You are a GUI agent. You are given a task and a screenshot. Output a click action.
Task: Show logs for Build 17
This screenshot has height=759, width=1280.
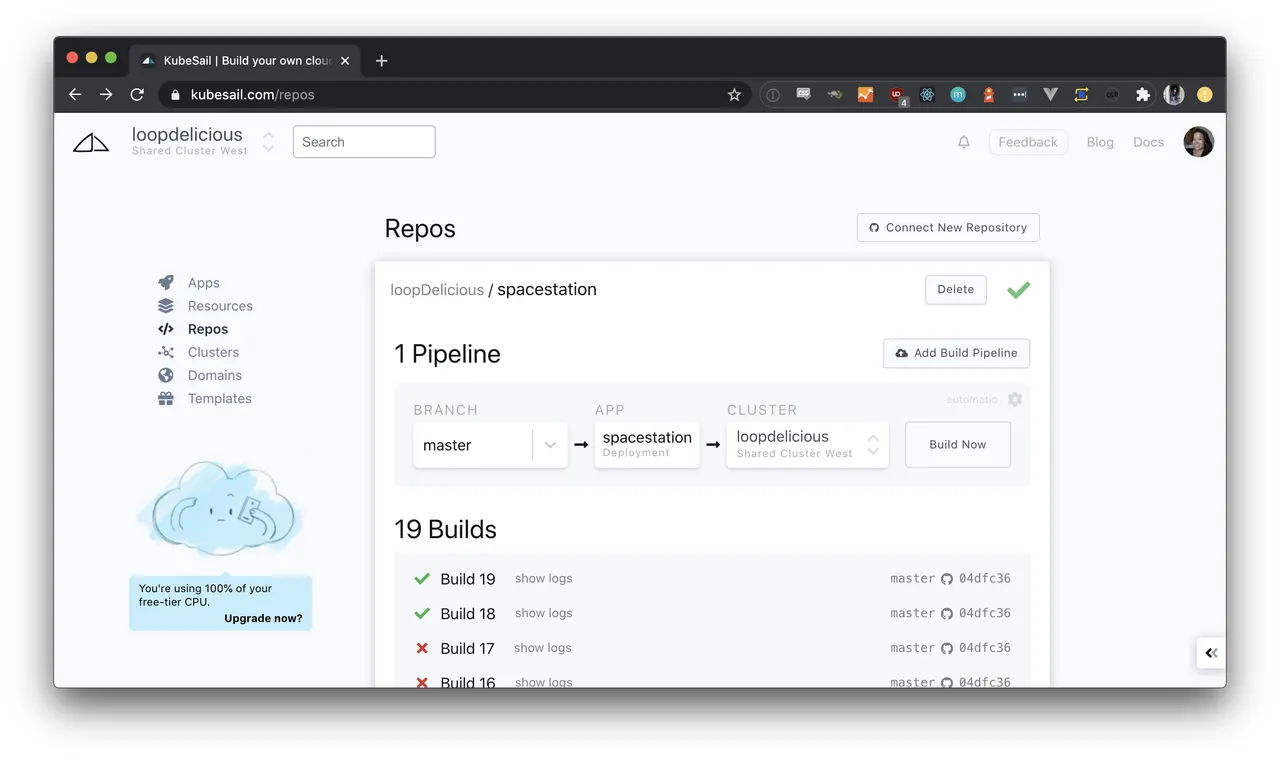coord(543,648)
